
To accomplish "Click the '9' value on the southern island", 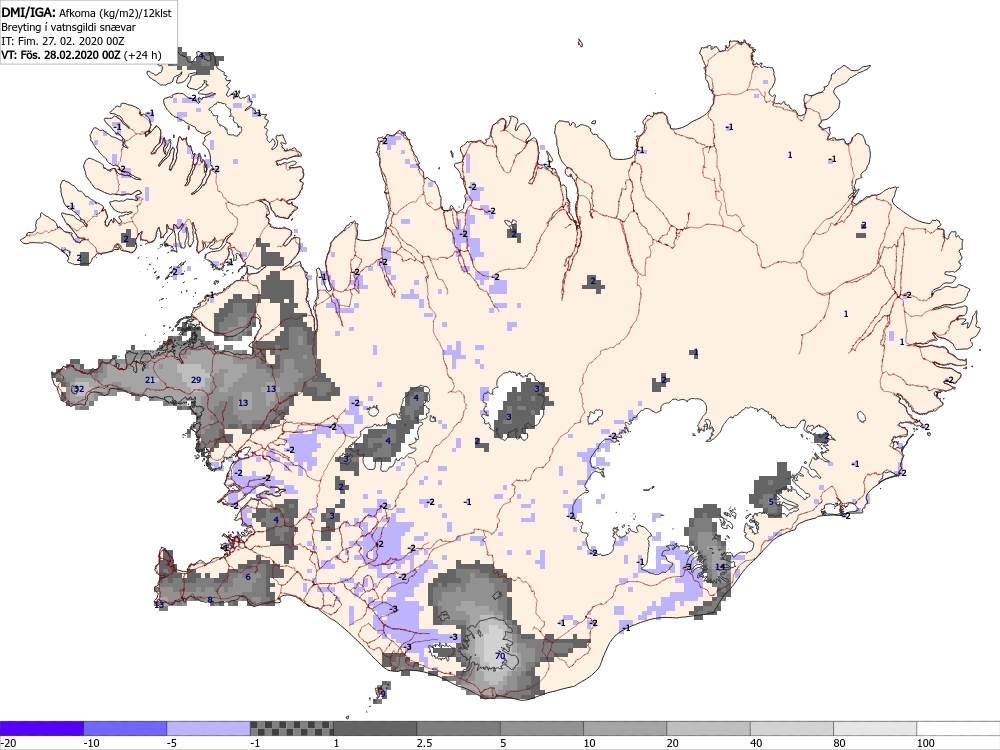I will tap(383, 695).
